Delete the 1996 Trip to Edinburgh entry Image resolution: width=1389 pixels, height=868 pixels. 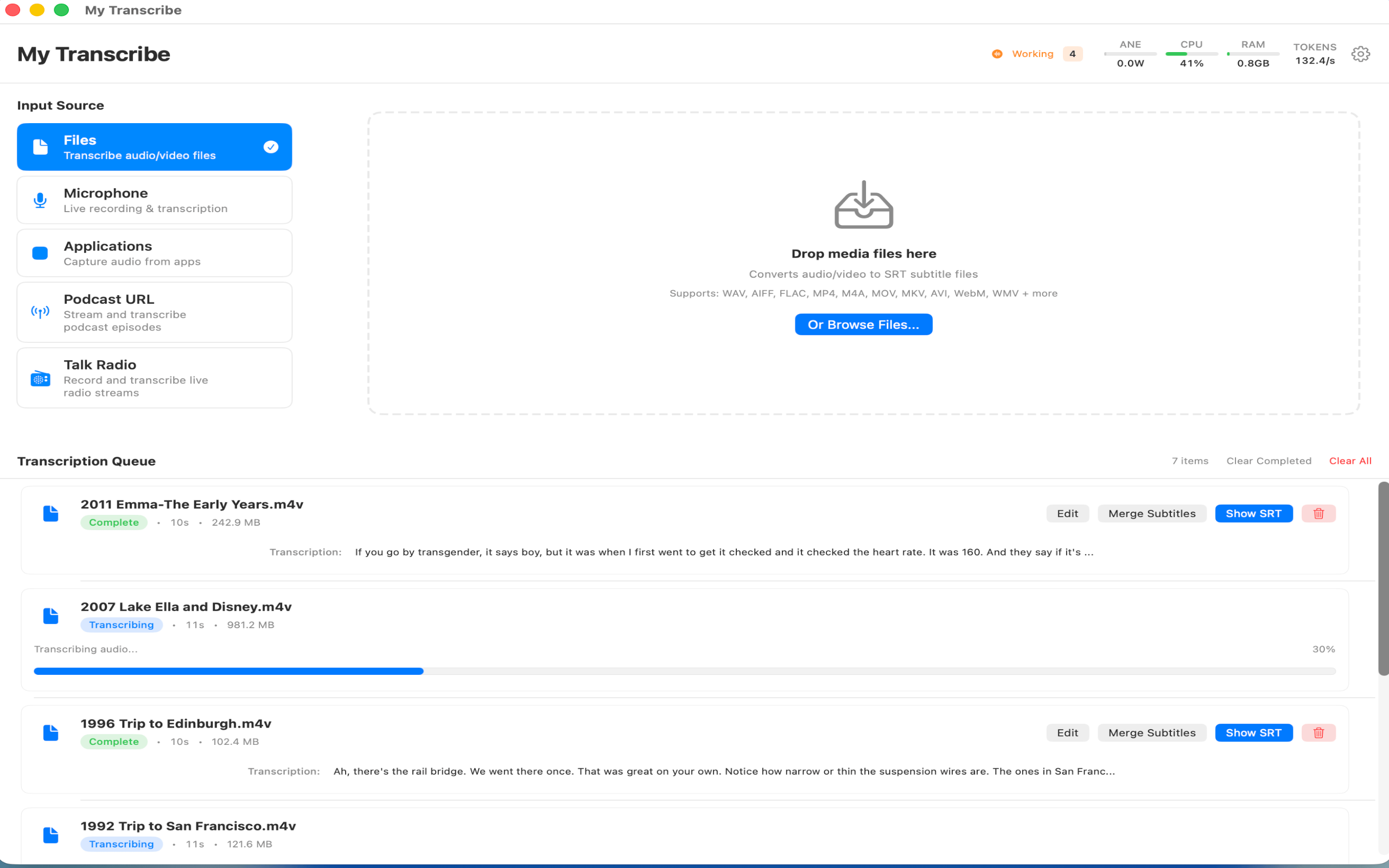[x=1318, y=732]
